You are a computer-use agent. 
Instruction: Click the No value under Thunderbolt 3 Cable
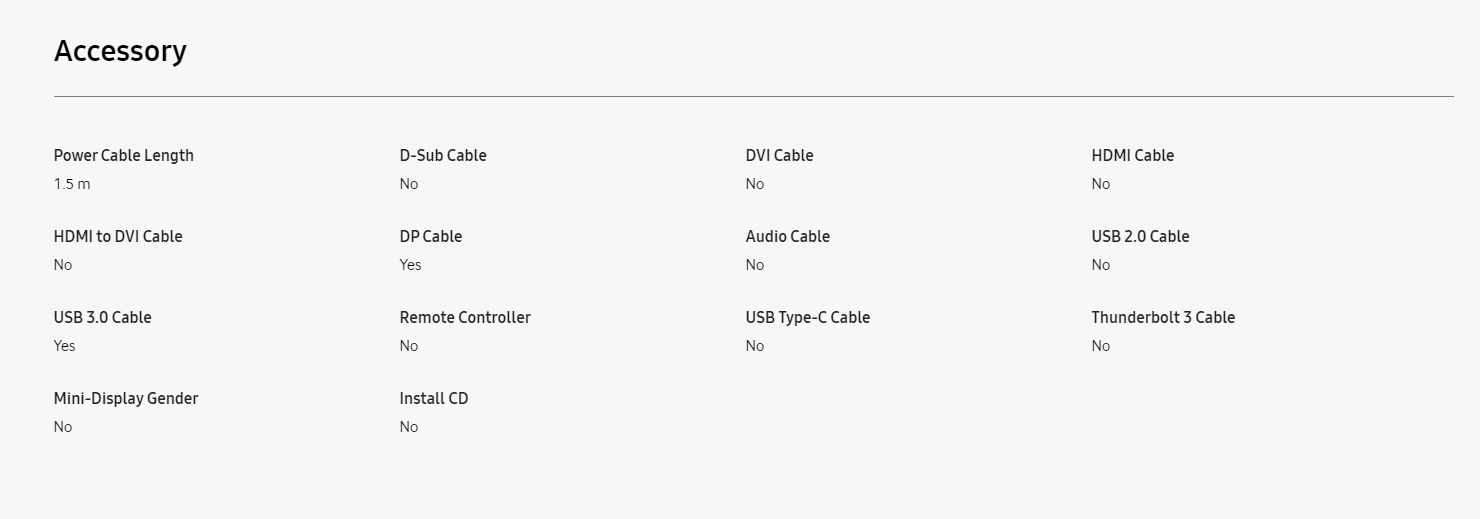coord(1101,346)
